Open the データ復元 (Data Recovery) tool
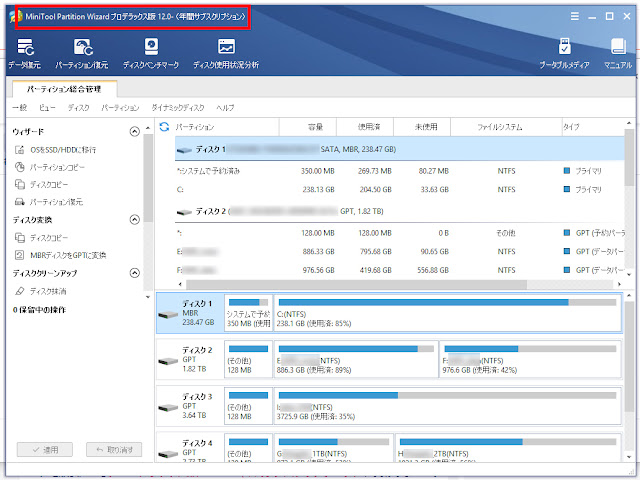This screenshot has height=480, width=640. [25, 53]
